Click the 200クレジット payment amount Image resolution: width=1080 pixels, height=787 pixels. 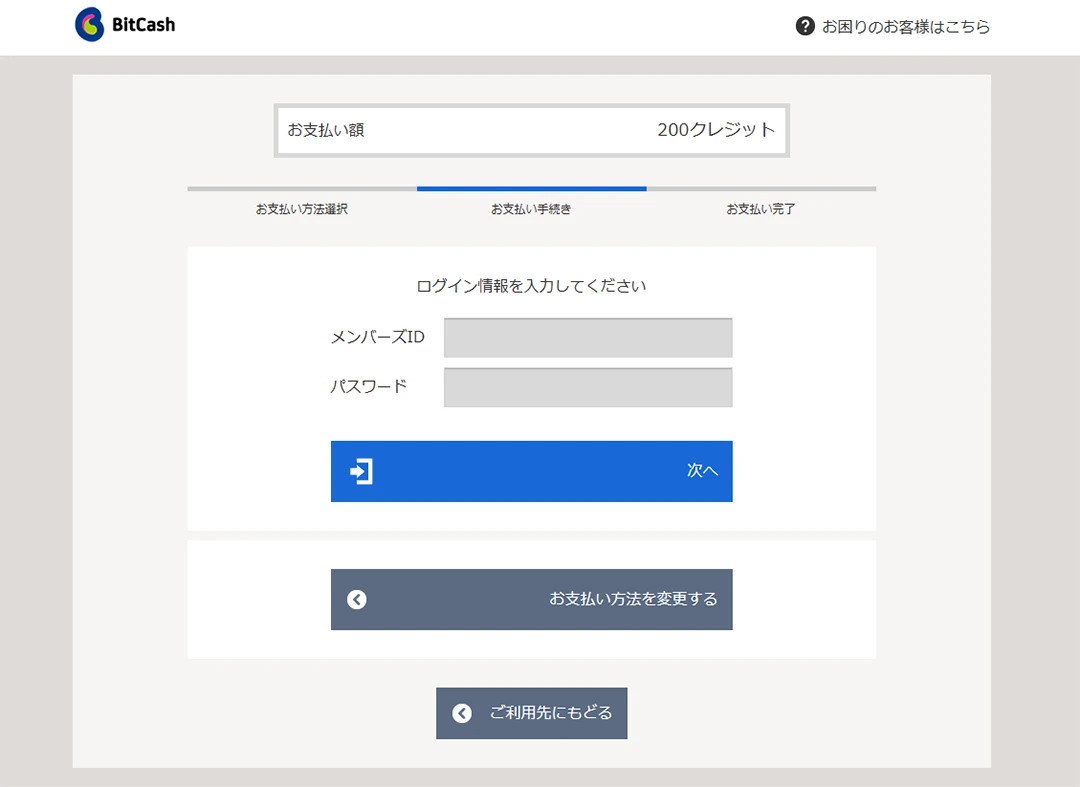716,130
